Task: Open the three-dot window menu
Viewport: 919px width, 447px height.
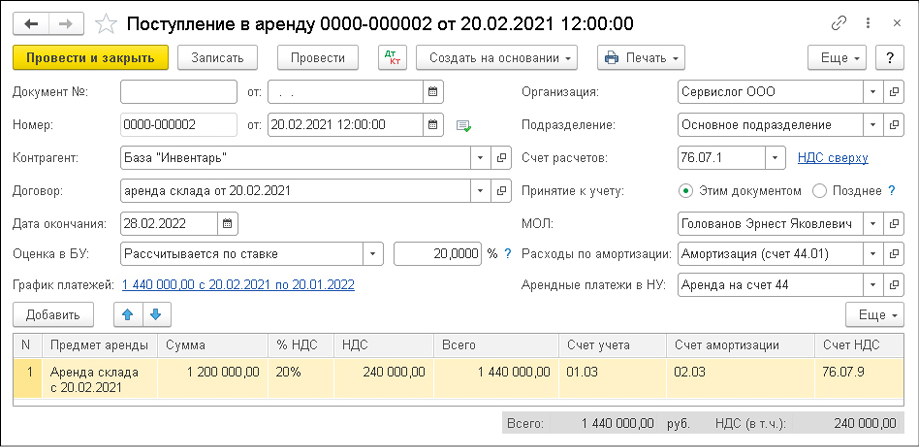Action: (869, 23)
